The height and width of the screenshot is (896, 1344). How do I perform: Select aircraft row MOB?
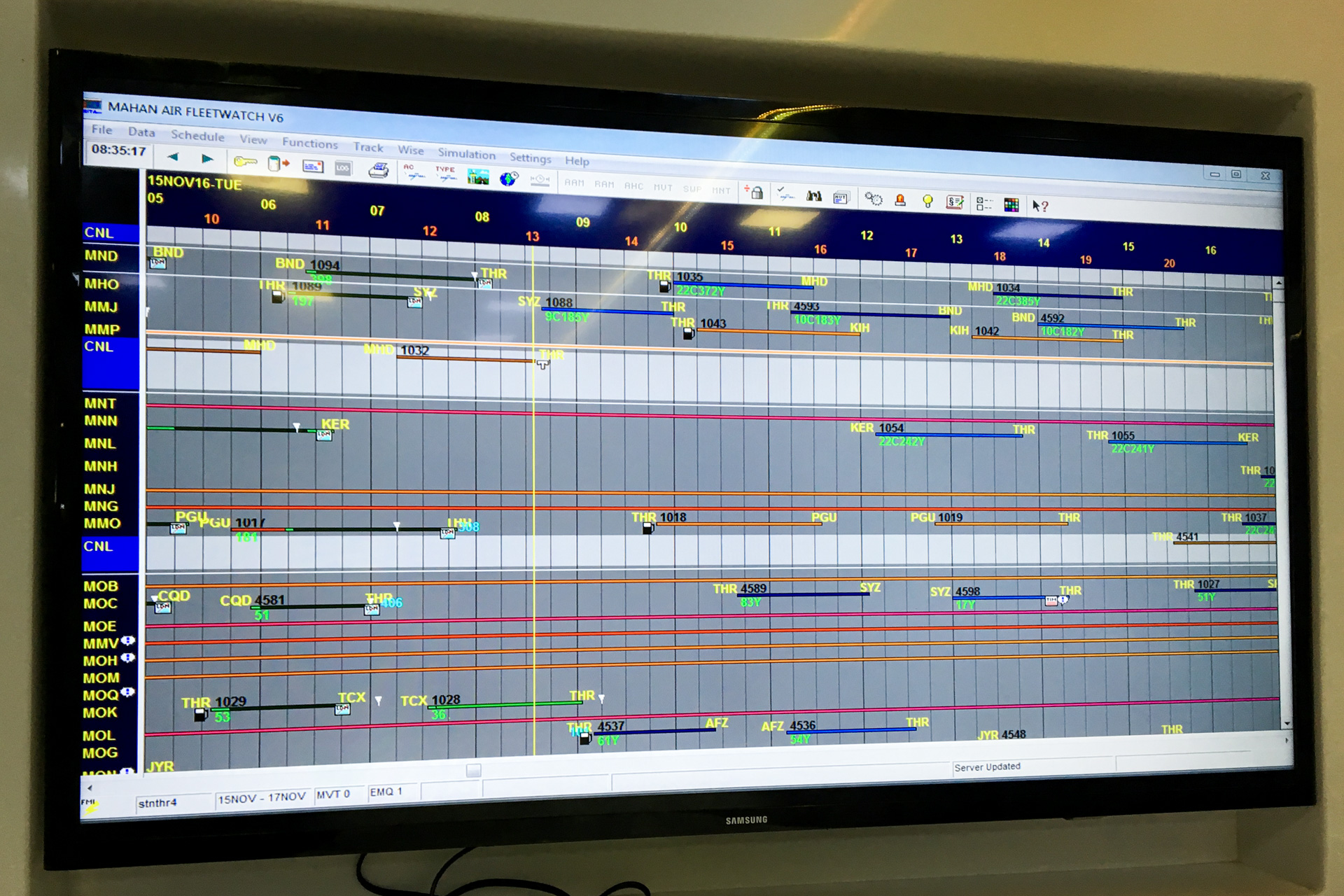(x=101, y=586)
